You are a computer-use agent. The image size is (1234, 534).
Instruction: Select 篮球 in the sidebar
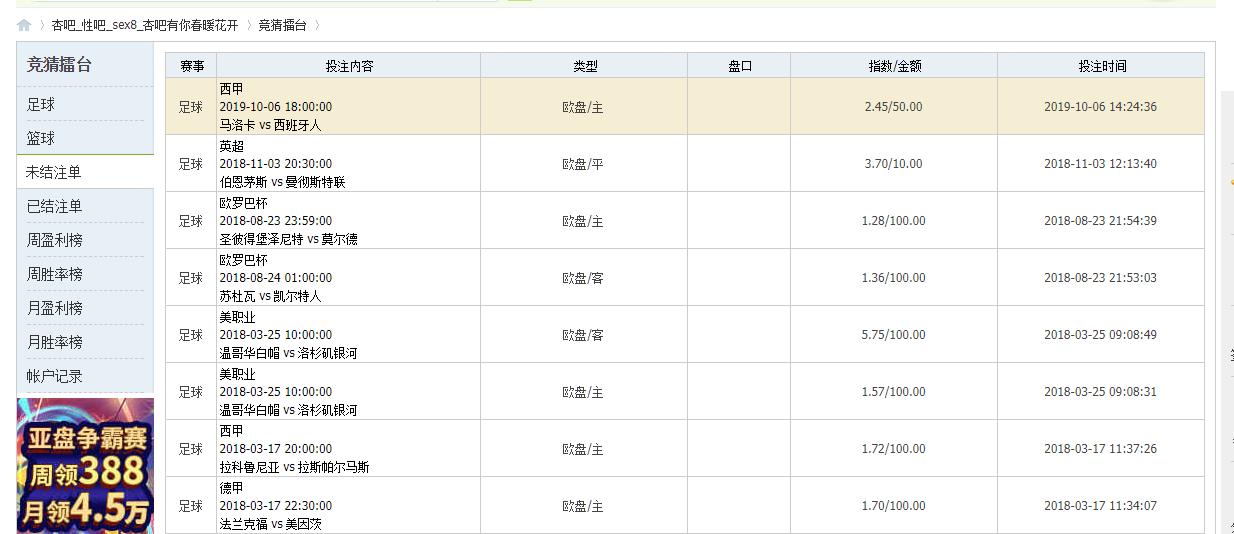coord(41,138)
